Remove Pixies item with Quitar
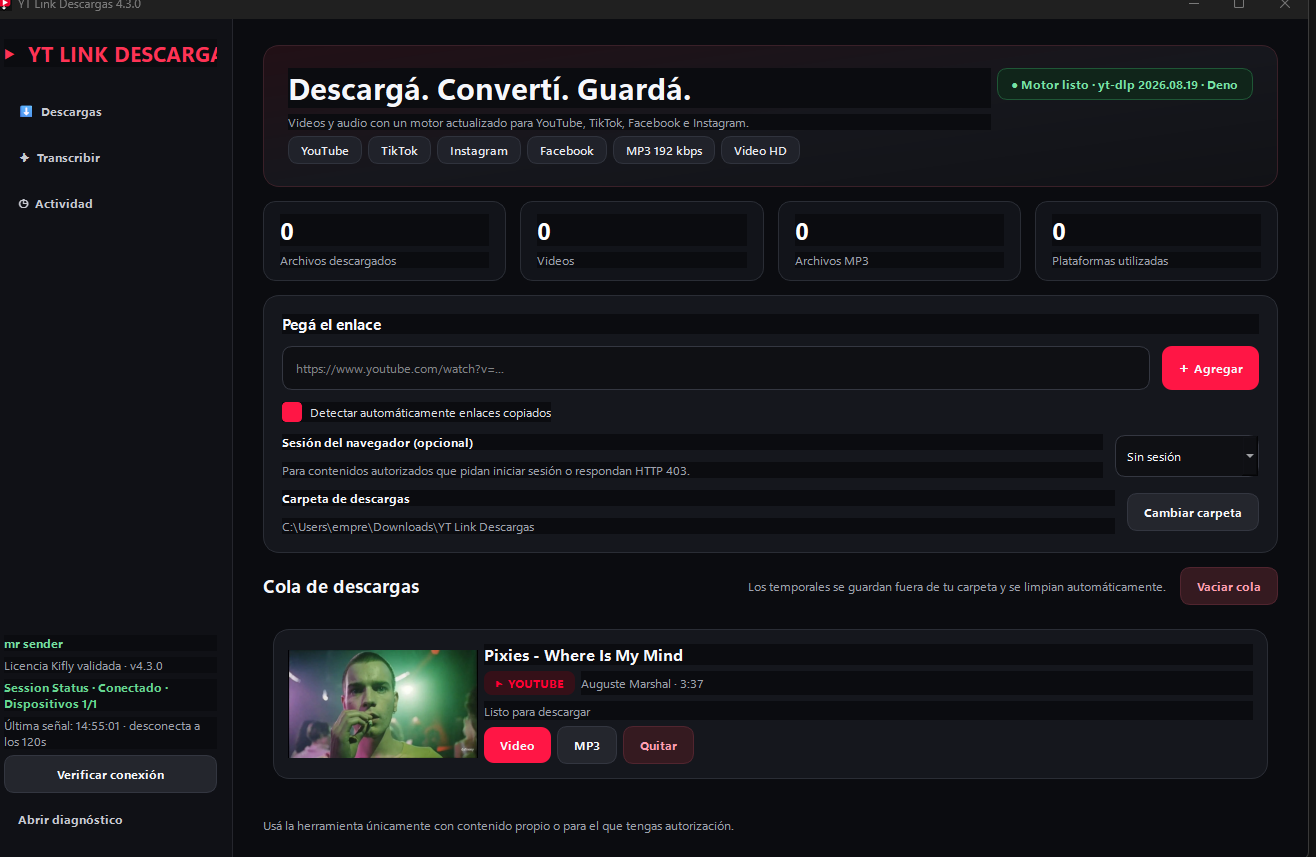The image size is (1316, 857). pos(658,745)
